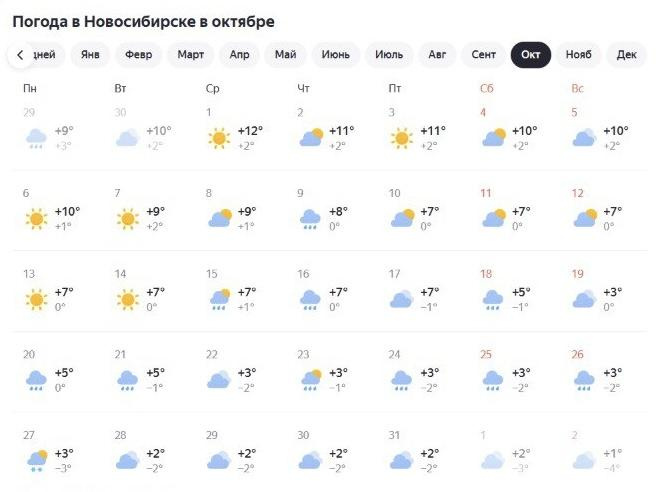Click the sun icon for October 14

[127, 298]
